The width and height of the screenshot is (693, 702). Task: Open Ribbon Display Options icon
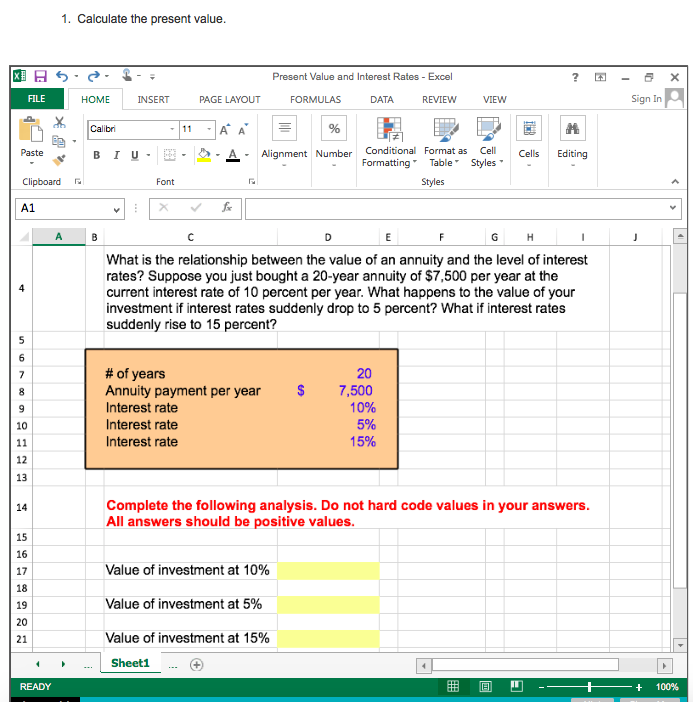[x=600, y=77]
